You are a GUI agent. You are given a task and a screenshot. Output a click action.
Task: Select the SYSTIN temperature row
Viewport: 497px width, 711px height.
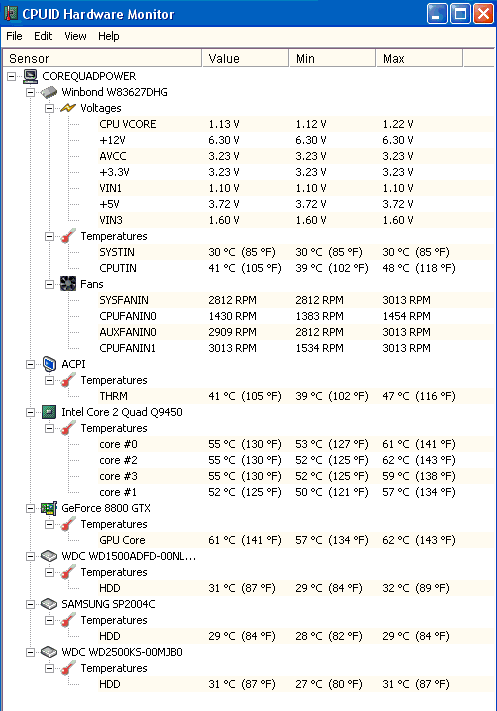pos(296,252)
